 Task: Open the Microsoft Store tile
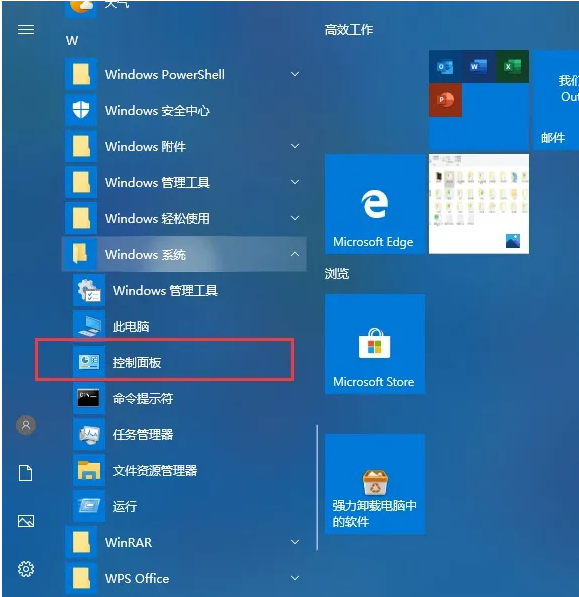tap(375, 344)
